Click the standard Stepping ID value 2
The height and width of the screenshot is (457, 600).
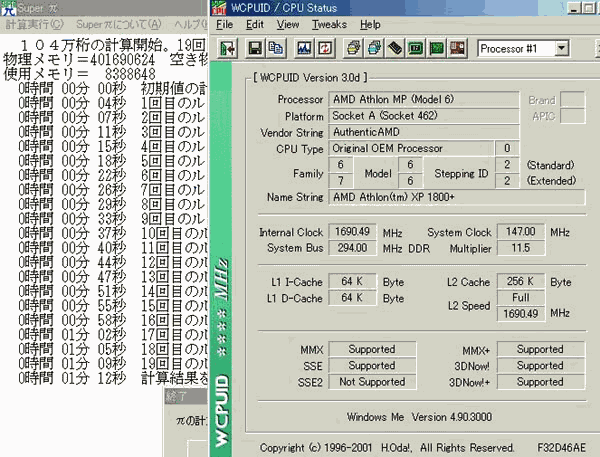(x=507, y=165)
